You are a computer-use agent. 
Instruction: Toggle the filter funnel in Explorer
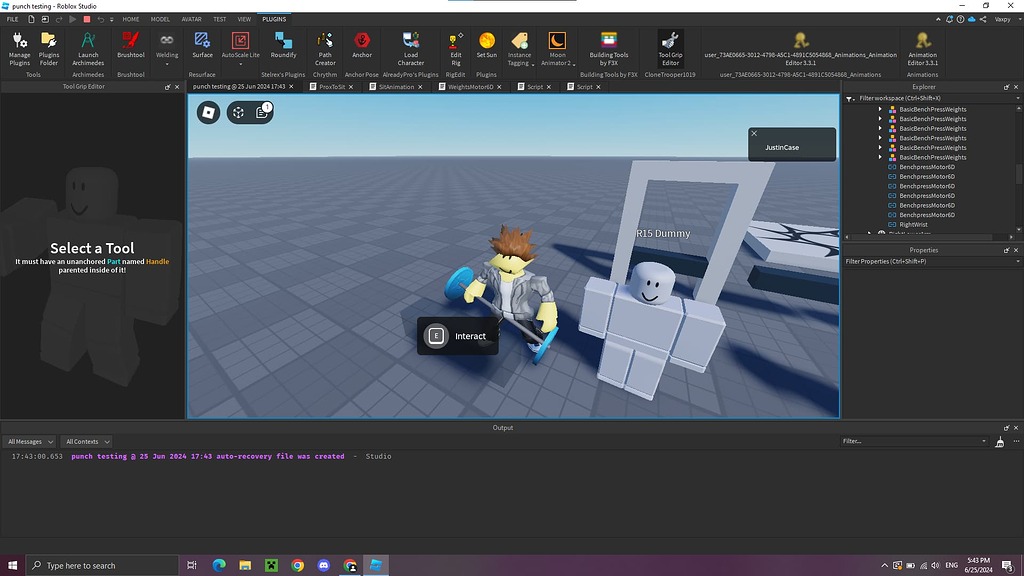tap(850, 99)
